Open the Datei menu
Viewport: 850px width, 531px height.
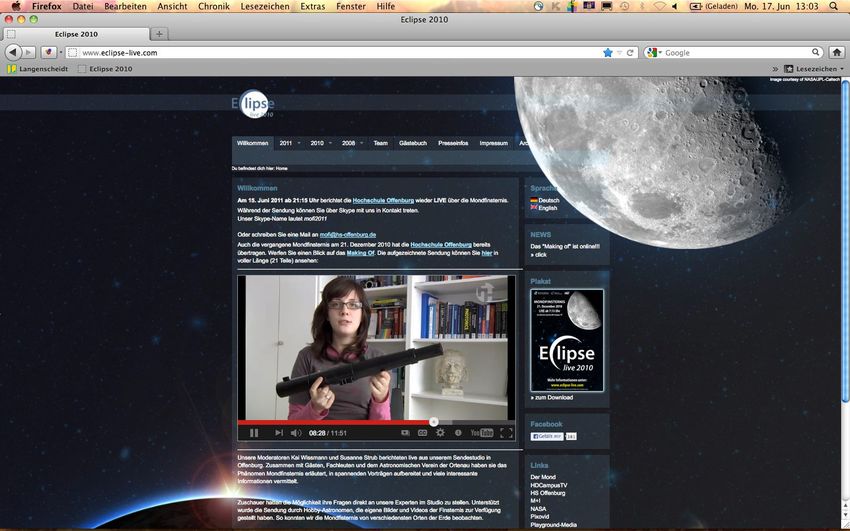(83, 7)
